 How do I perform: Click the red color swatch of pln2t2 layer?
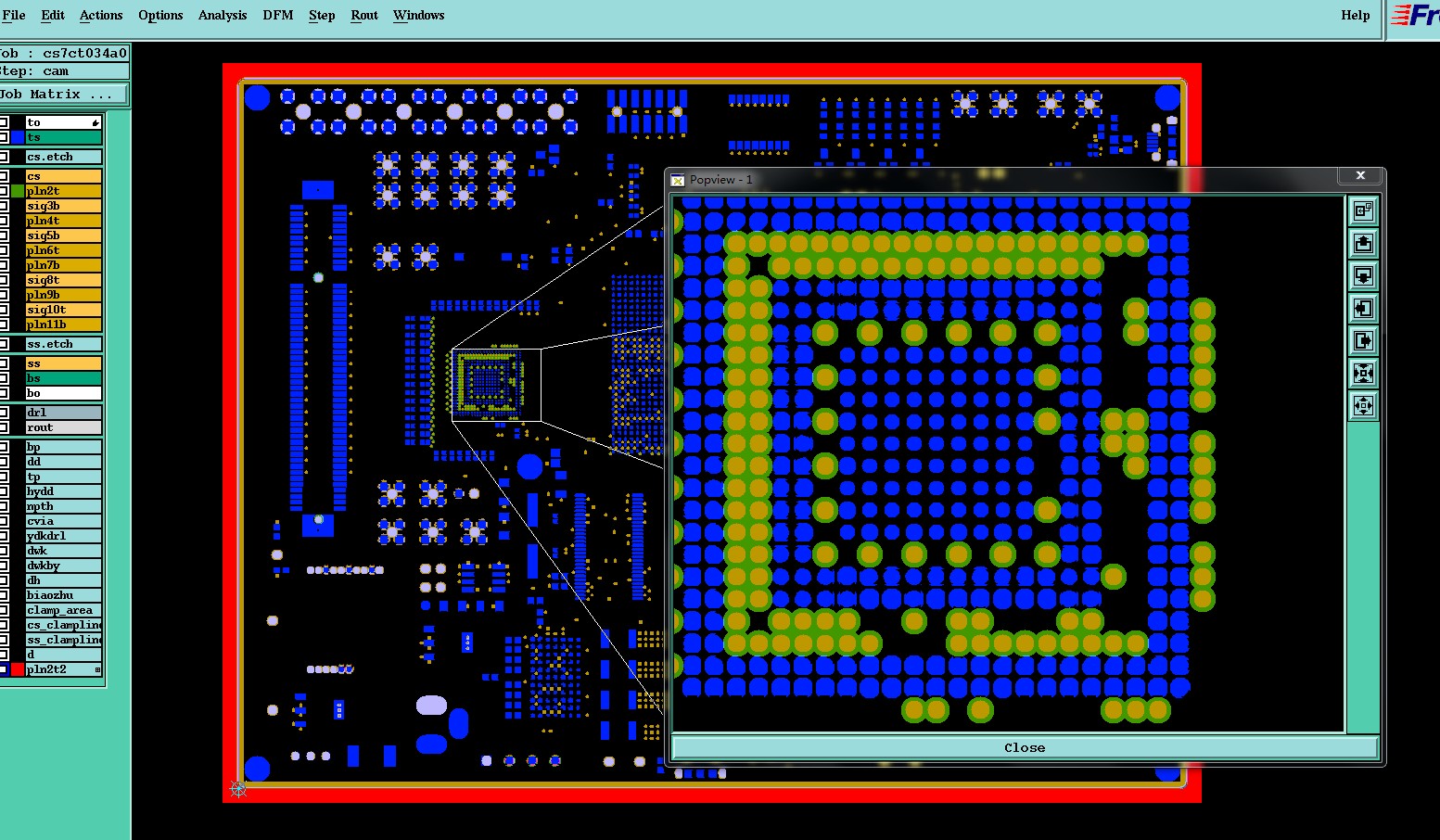pos(18,669)
